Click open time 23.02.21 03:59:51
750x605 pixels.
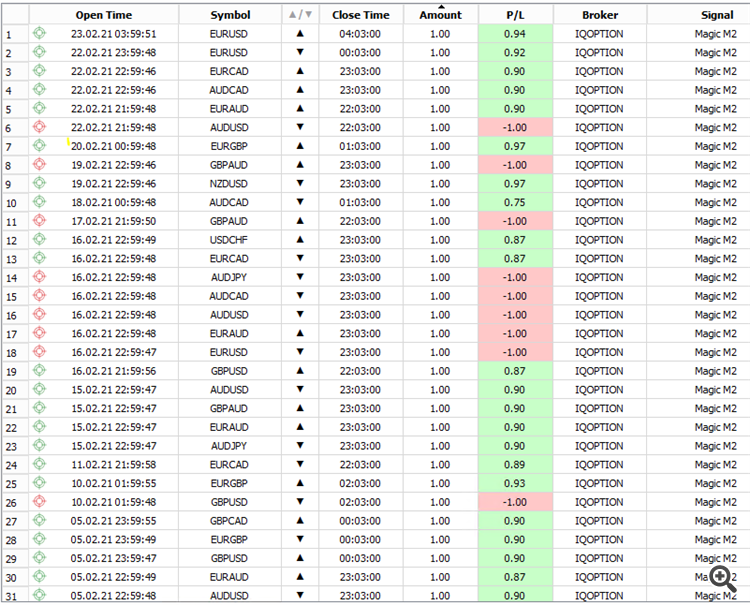pyautogui.click(x=113, y=34)
